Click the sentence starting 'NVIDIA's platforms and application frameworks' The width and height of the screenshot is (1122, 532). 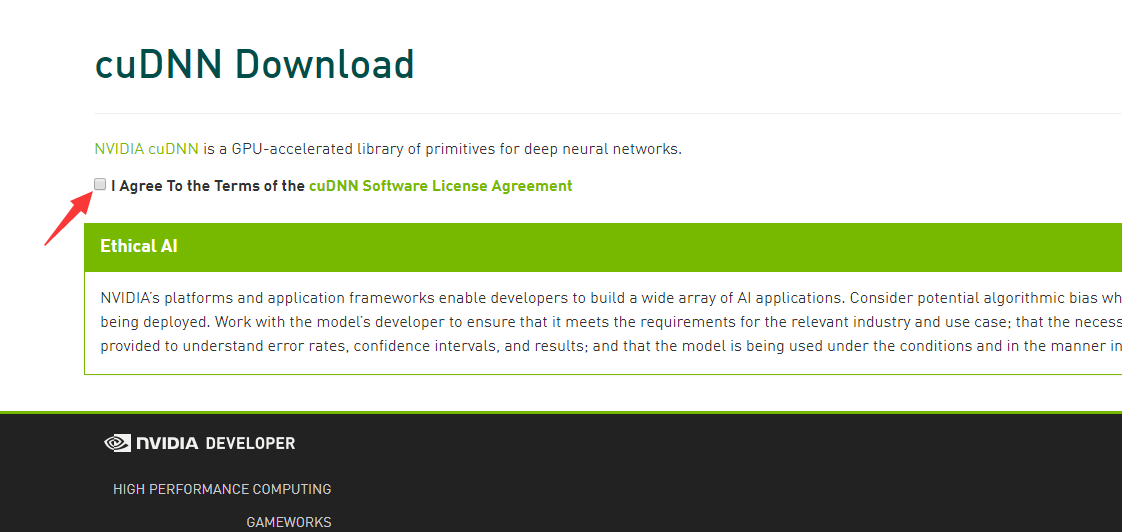[x=611, y=298]
